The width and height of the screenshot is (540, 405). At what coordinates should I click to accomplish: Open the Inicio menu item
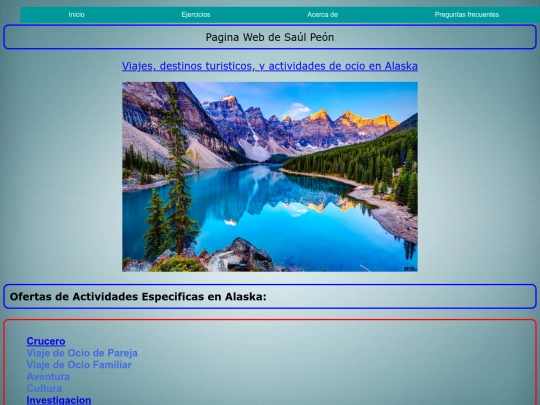76,15
